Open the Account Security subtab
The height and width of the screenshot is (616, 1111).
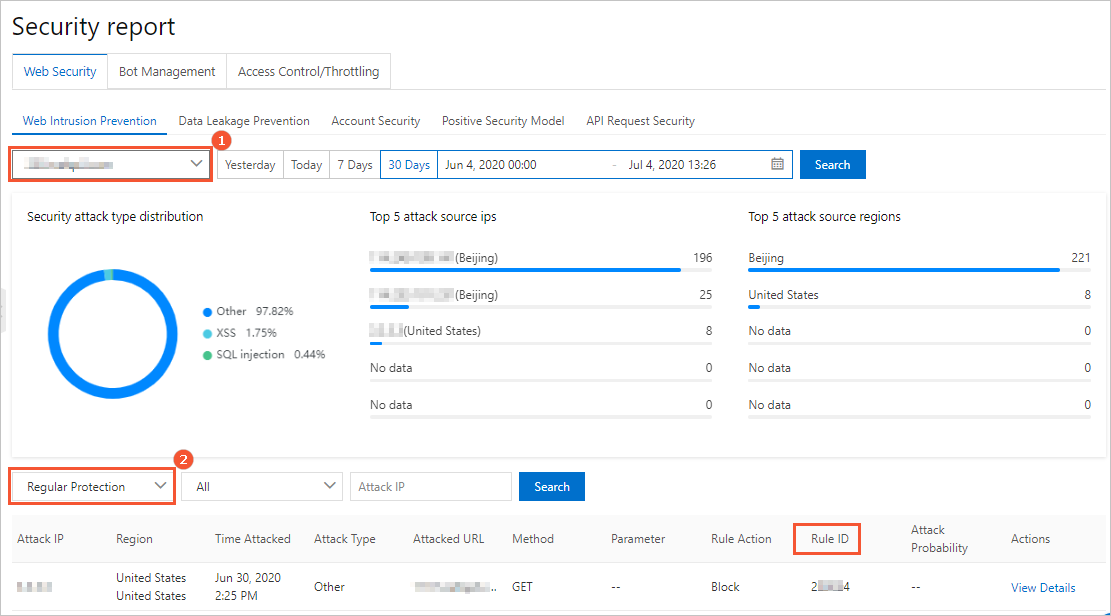(376, 121)
